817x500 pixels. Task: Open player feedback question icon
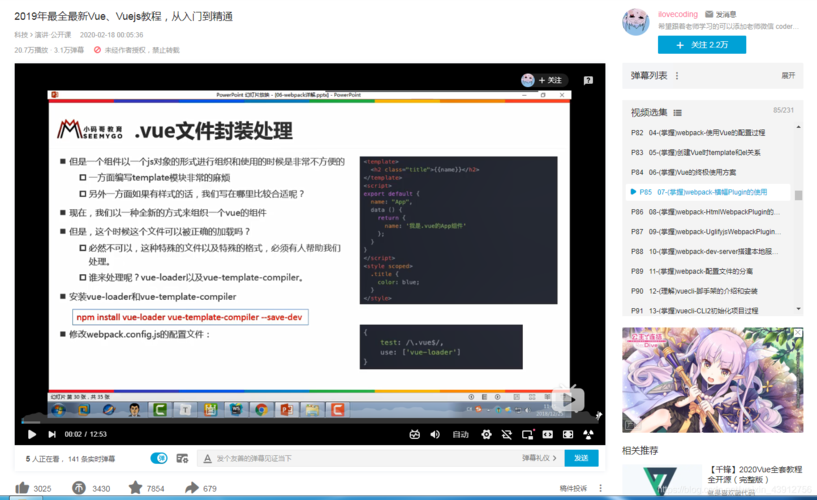(x=588, y=80)
